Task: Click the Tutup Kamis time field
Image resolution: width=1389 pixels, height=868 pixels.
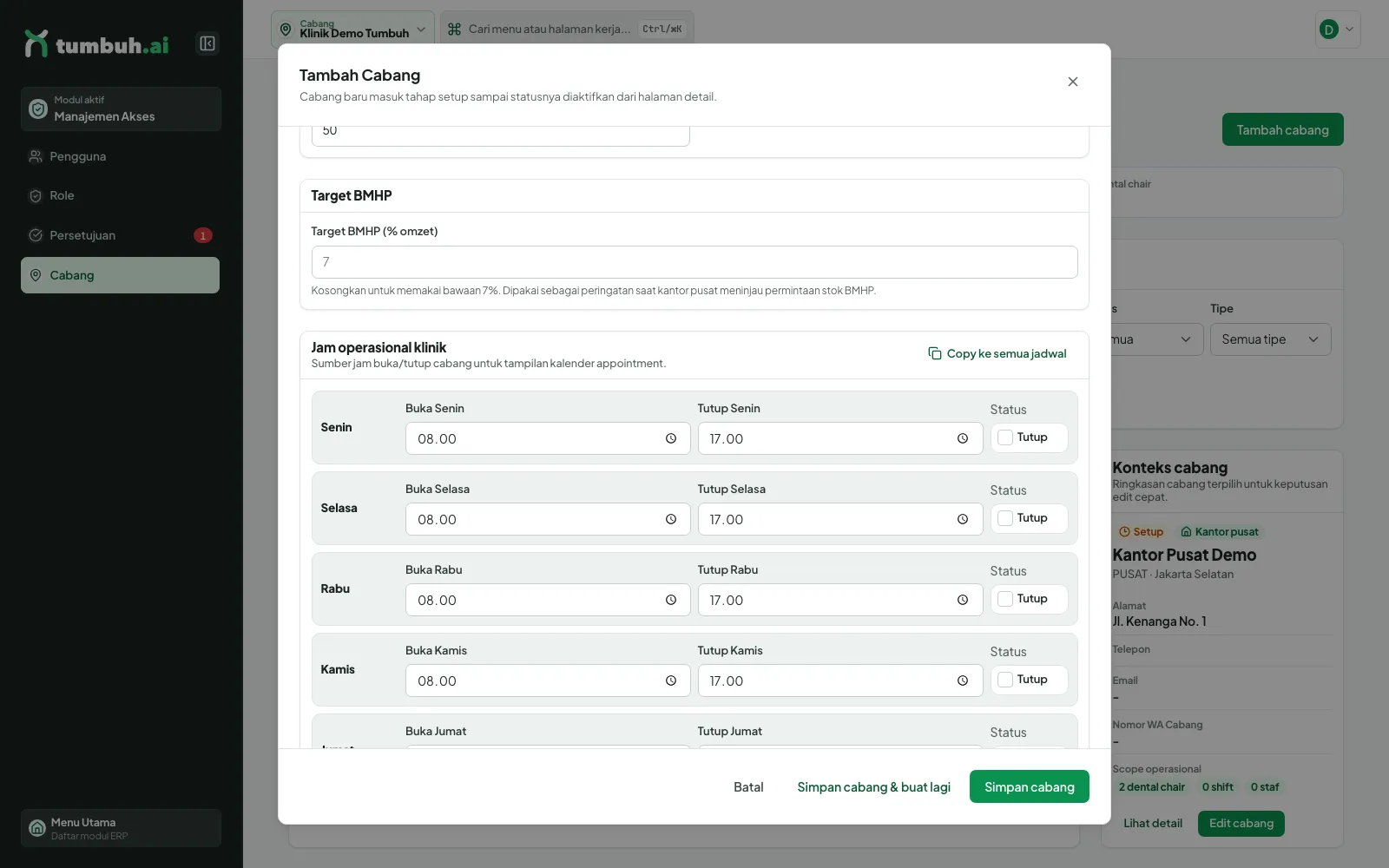Action: [x=840, y=681]
